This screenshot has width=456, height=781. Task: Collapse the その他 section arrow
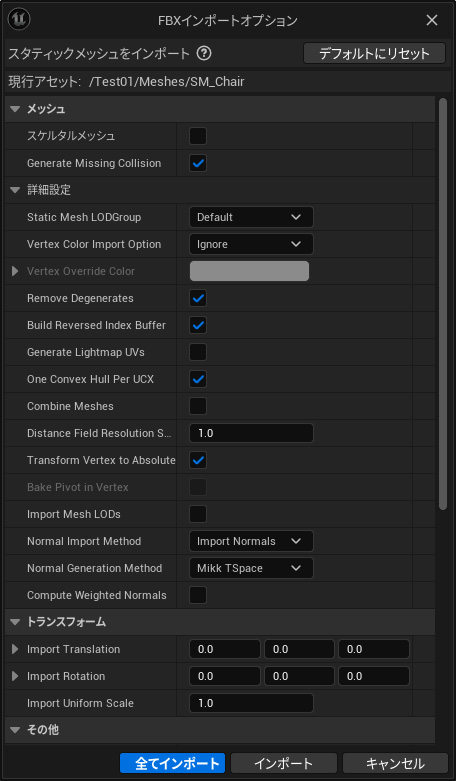(x=15, y=730)
